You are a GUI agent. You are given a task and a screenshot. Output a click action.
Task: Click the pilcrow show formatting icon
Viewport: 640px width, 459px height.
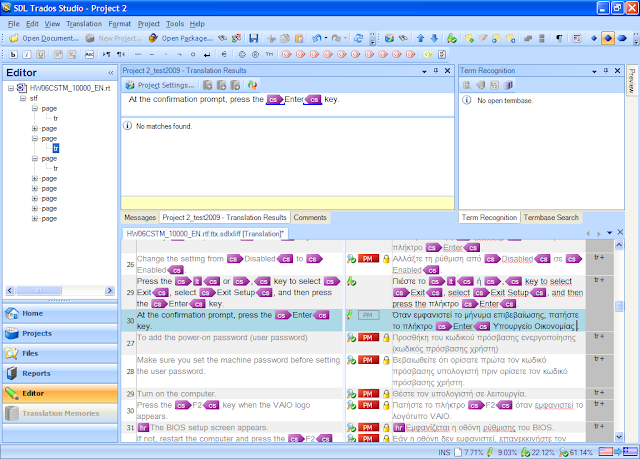559,38
